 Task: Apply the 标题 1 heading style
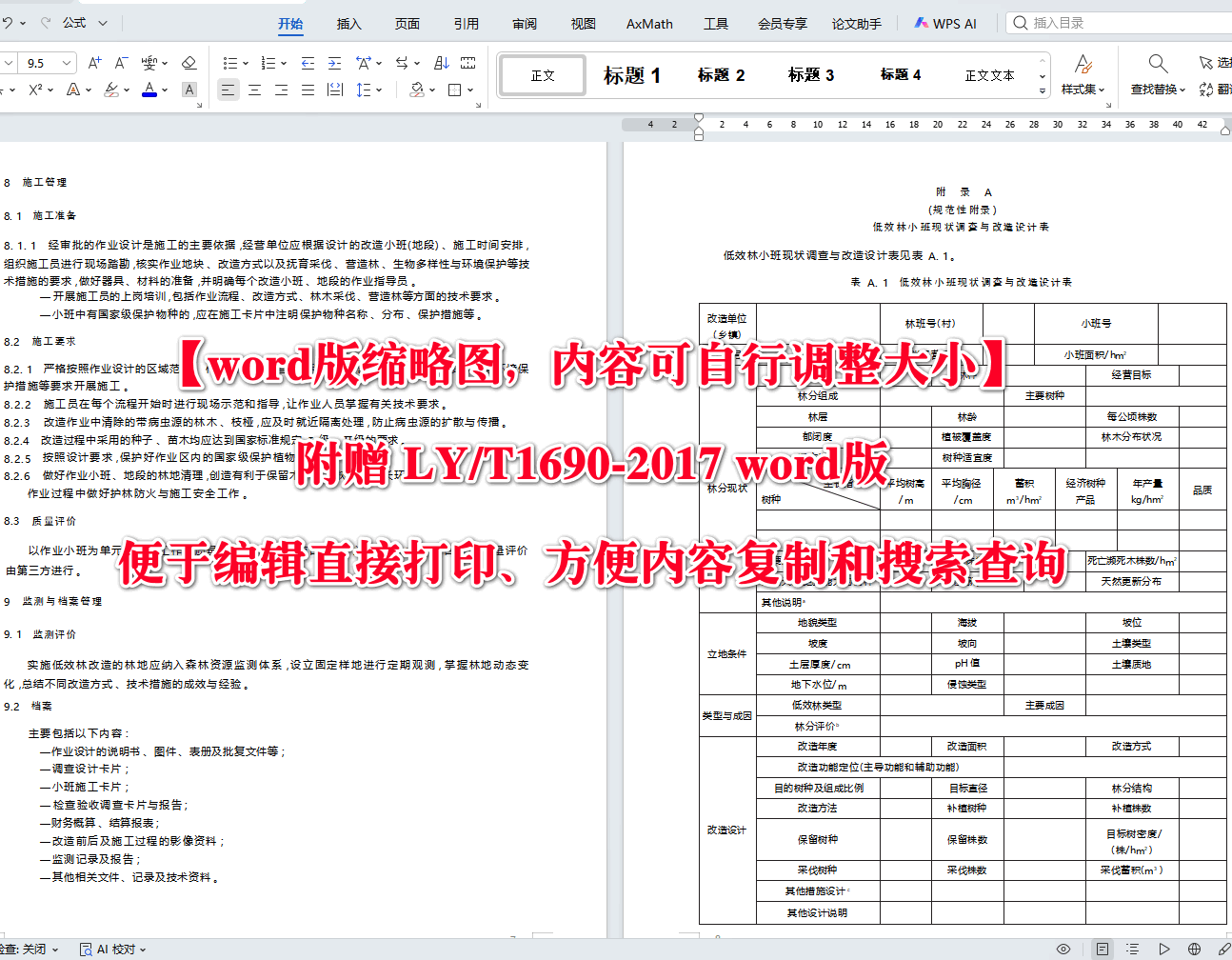pyautogui.click(x=631, y=74)
